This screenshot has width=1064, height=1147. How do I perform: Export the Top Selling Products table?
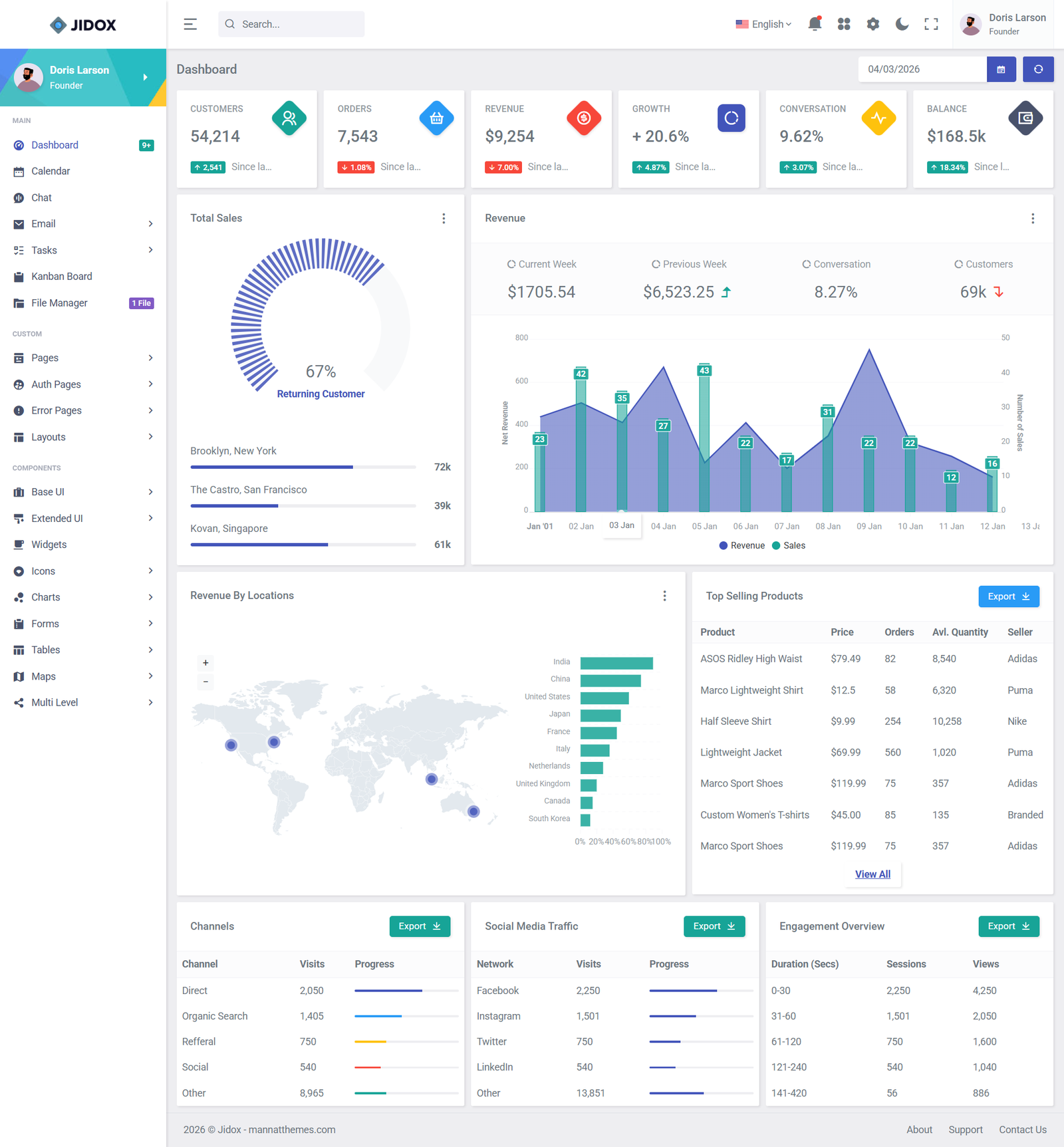1008,596
